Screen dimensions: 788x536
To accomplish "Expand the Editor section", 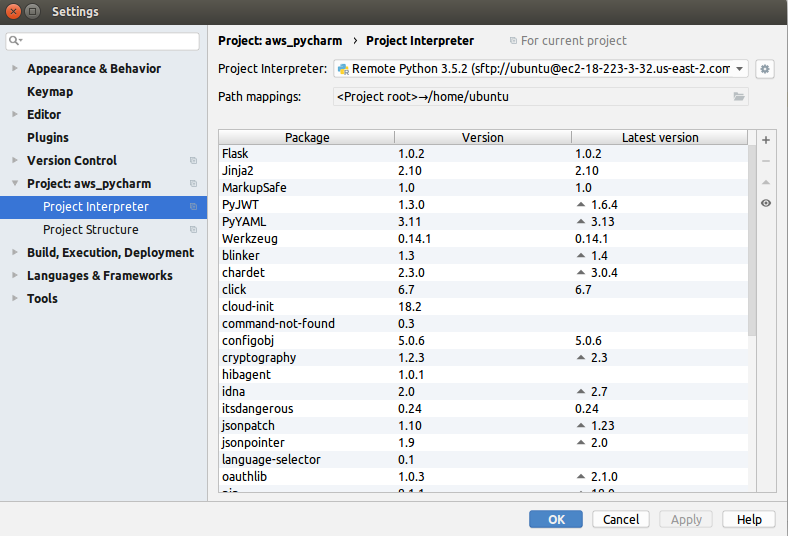I will pos(15,115).
